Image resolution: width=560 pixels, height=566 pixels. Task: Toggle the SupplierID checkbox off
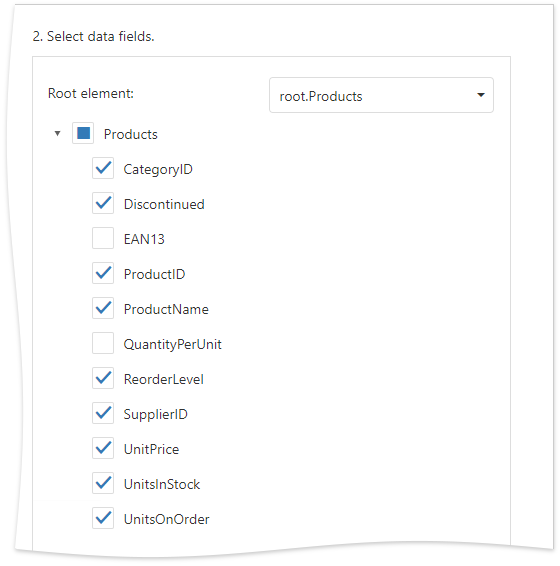click(103, 413)
